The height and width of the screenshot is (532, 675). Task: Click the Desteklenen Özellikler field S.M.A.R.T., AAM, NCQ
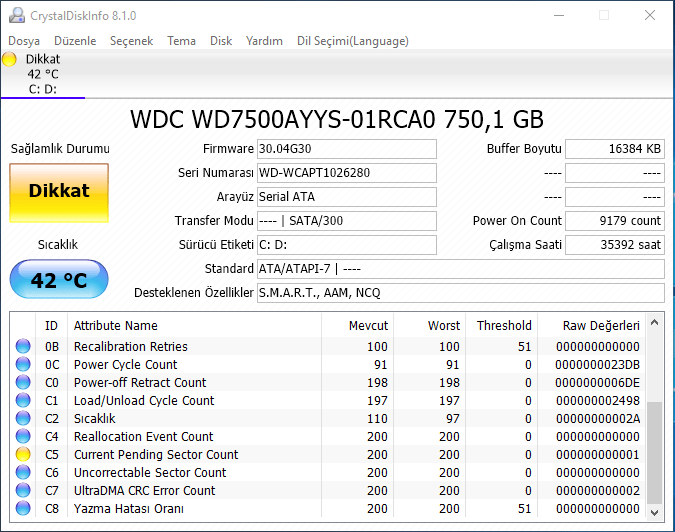[x=461, y=293]
